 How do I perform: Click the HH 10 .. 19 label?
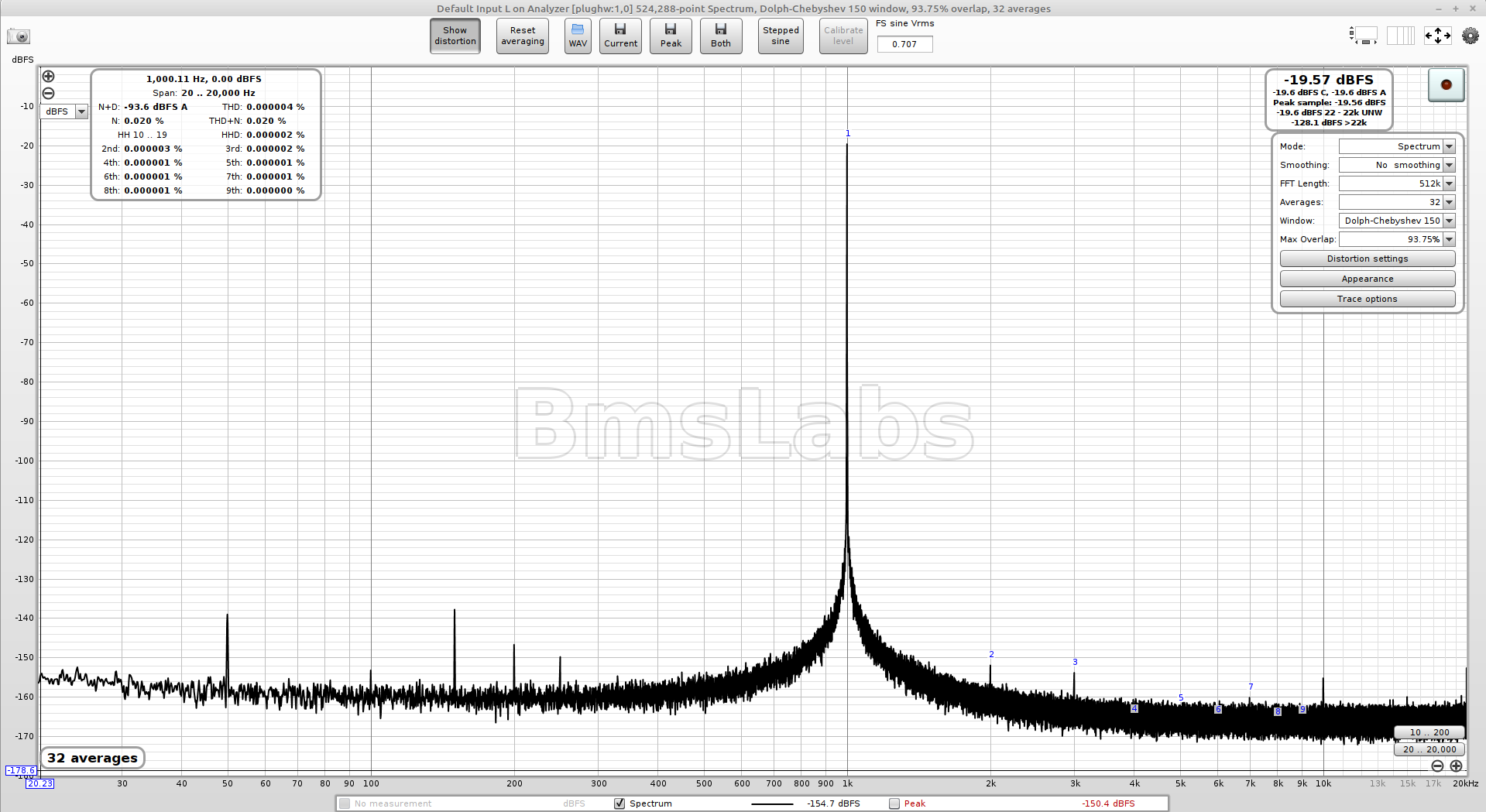pos(142,135)
